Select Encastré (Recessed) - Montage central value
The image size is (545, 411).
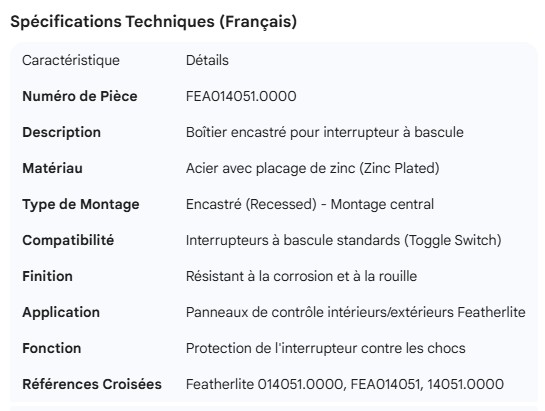tap(310, 204)
